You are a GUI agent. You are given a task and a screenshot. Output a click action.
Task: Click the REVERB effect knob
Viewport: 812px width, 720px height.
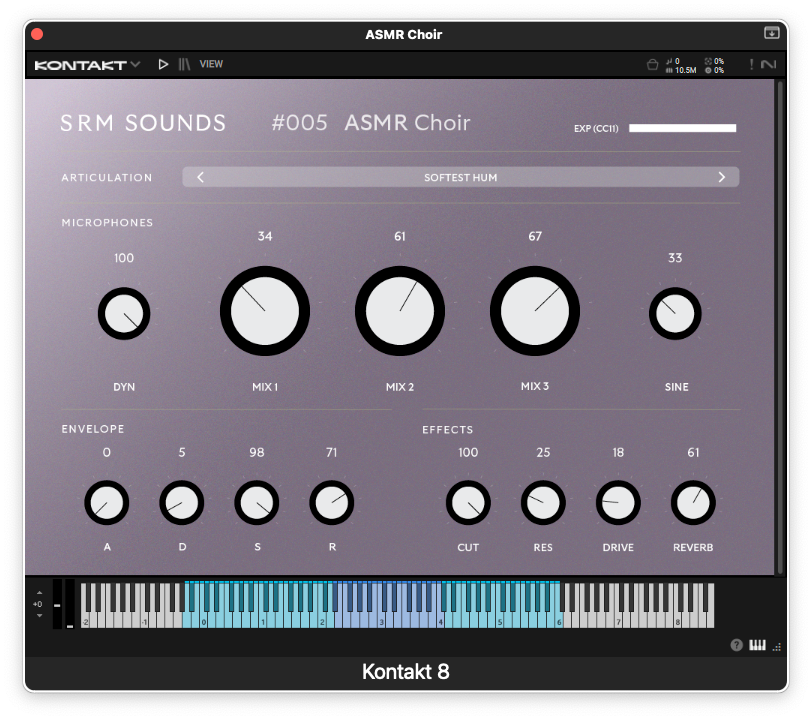coord(693,503)
